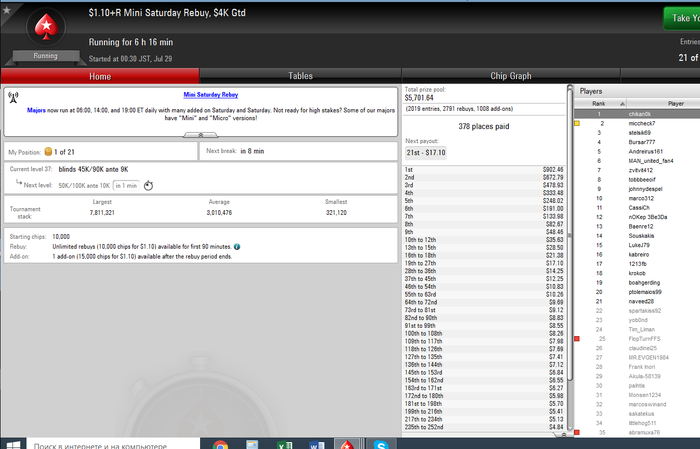The image size is (700, 449).
Task: Click red marker beside FlopTurnFFS
Action: [x=577, y=339]
